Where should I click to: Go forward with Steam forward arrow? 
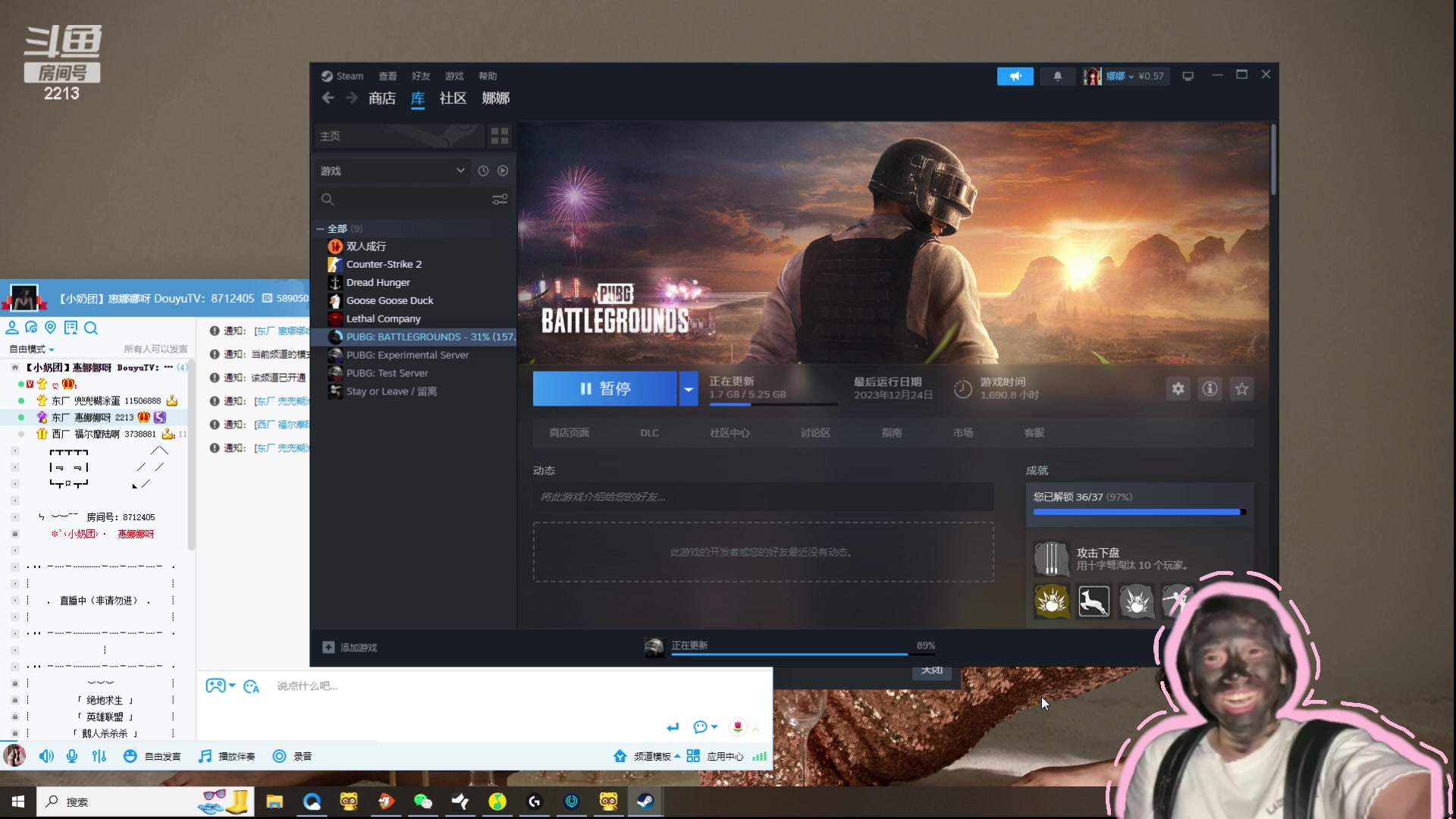click(x=352, y=98)
